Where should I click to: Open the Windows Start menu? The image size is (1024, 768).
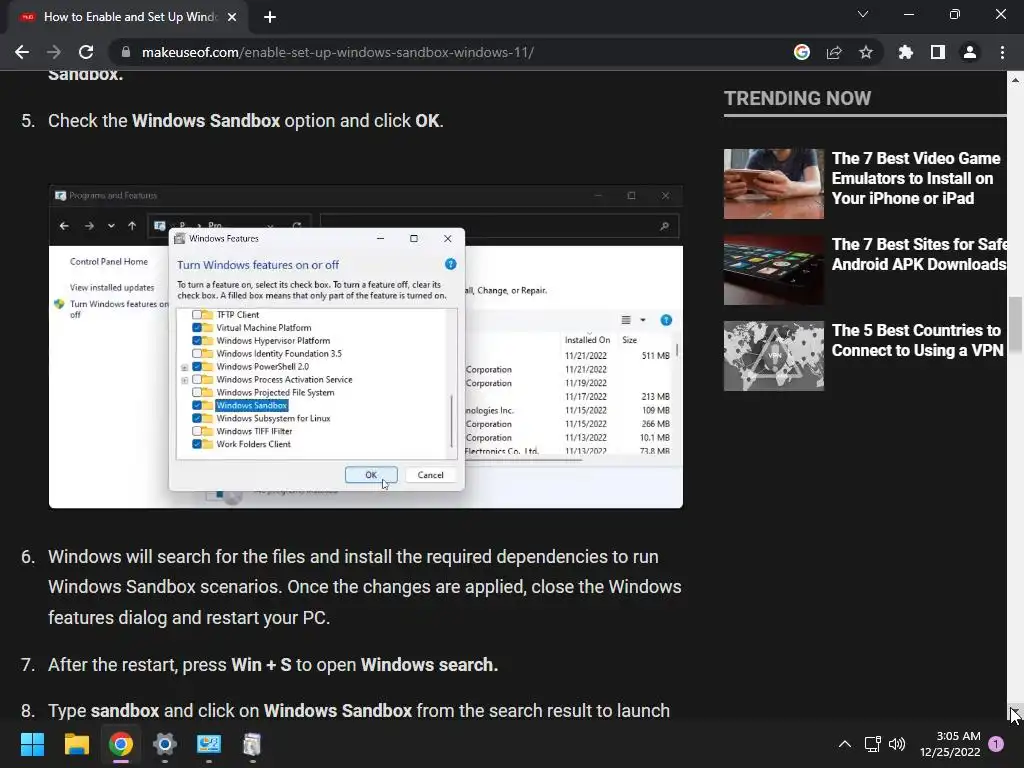pyautogui.click(x=32, y=744)
